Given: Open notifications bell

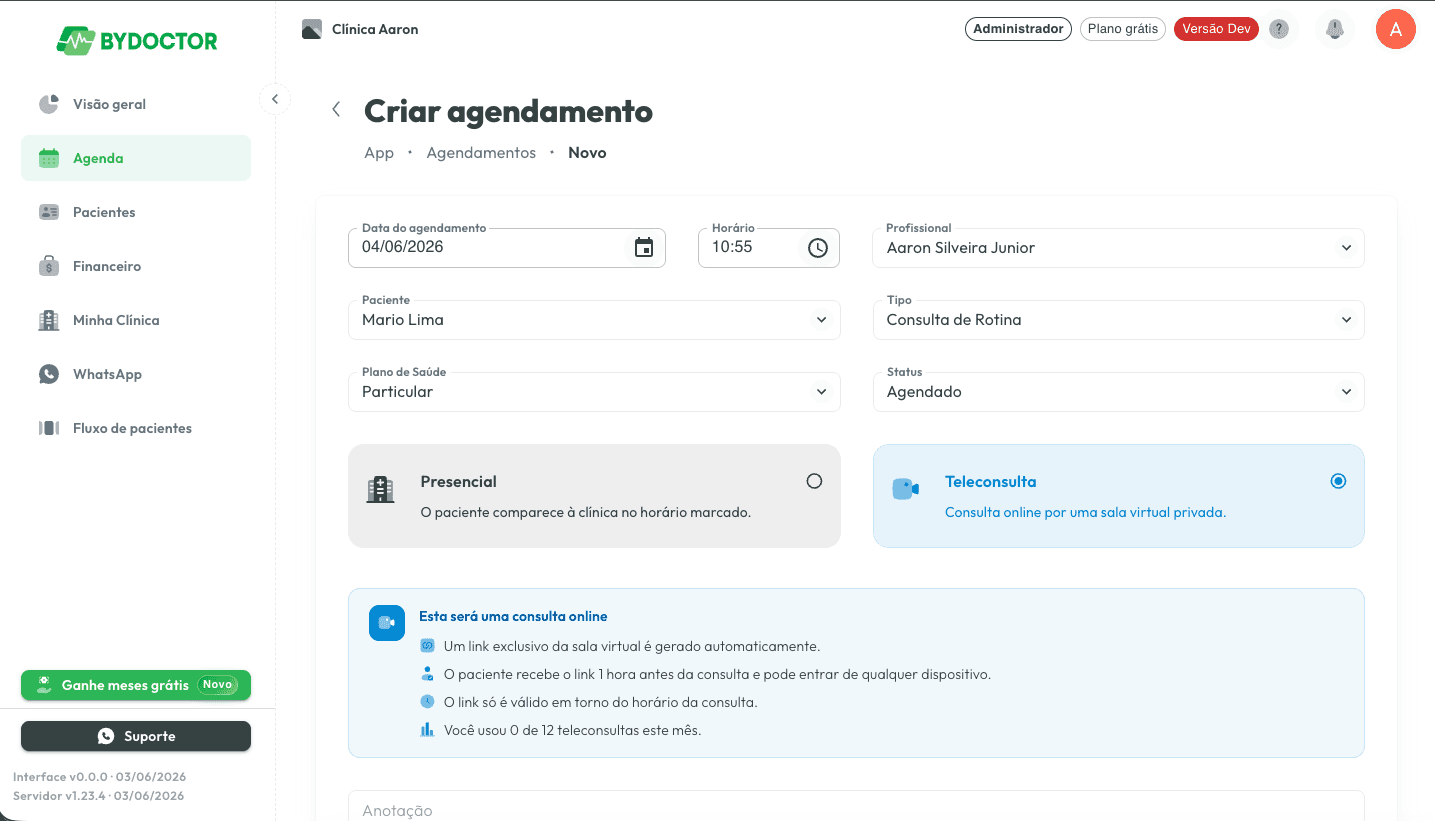Looking at the screenshot, I should coord(1335,29).
